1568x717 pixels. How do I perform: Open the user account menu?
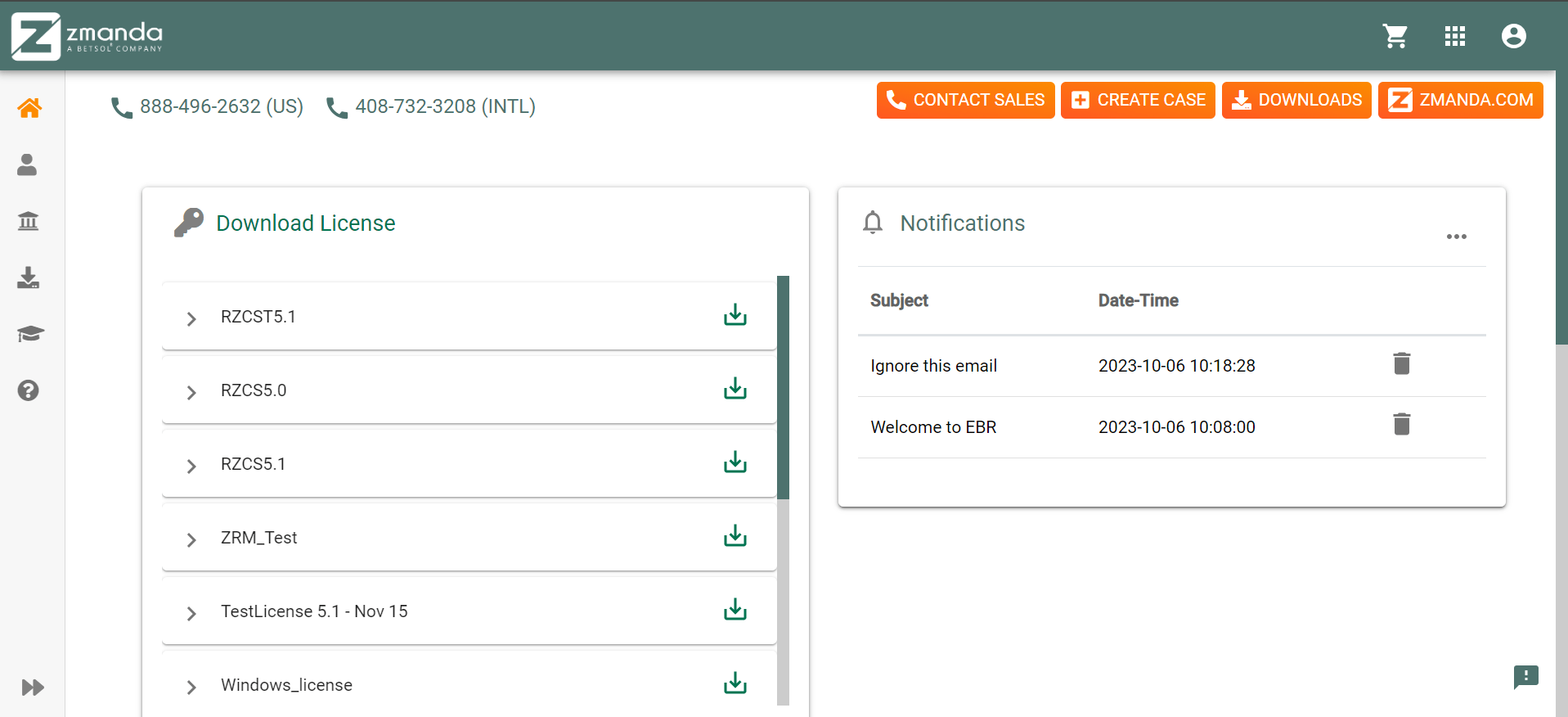coord(1514,36)
